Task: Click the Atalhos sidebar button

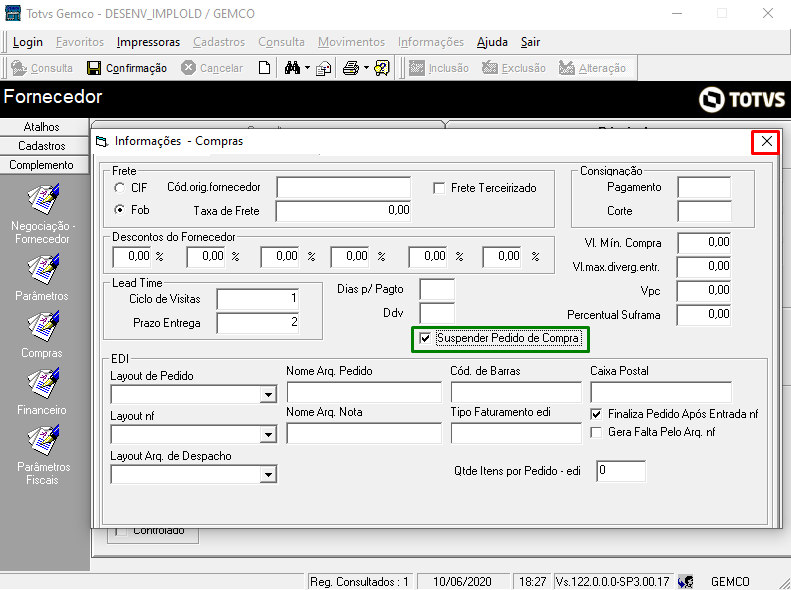Action: pos(44,127)
